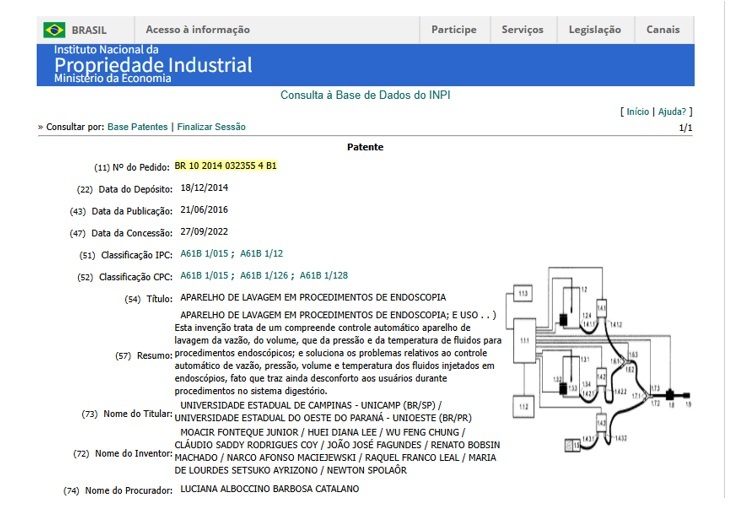Click the Patente section heading
This screenshot has height=519, width=730.
[x=365, y=147]
